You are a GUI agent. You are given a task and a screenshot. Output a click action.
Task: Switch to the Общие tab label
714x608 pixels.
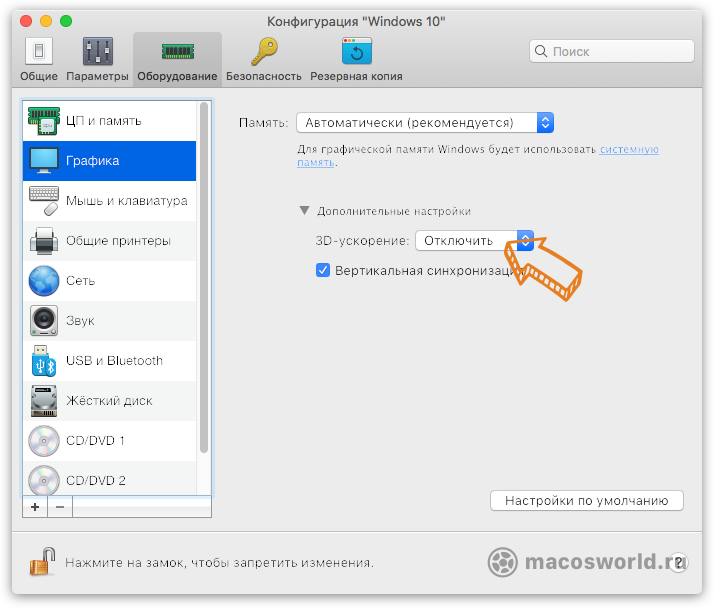[39, 76]
